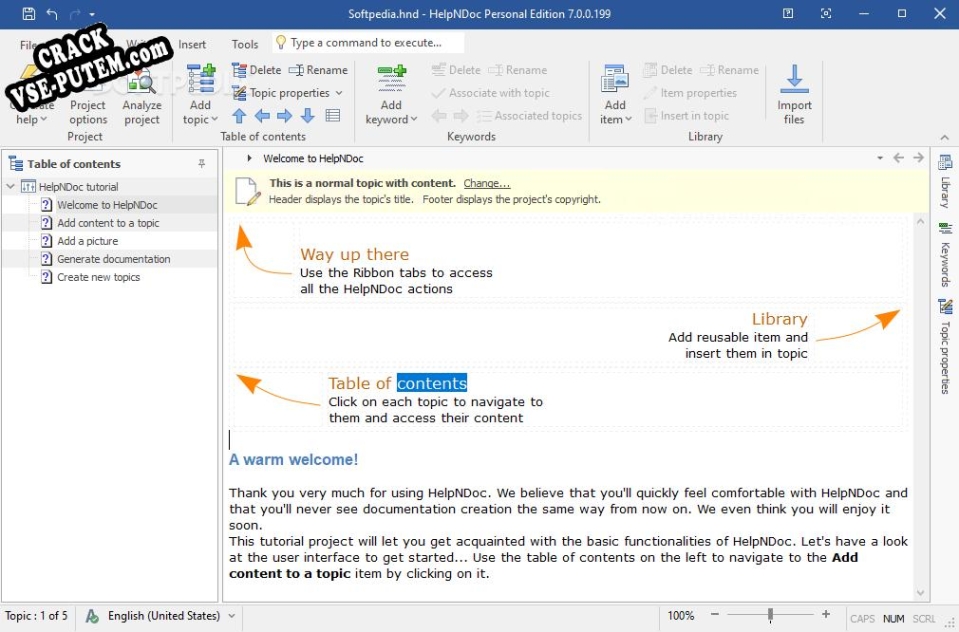The image size is (959, 632).
Task: Run Analyze project
Action: click(141, 95)
